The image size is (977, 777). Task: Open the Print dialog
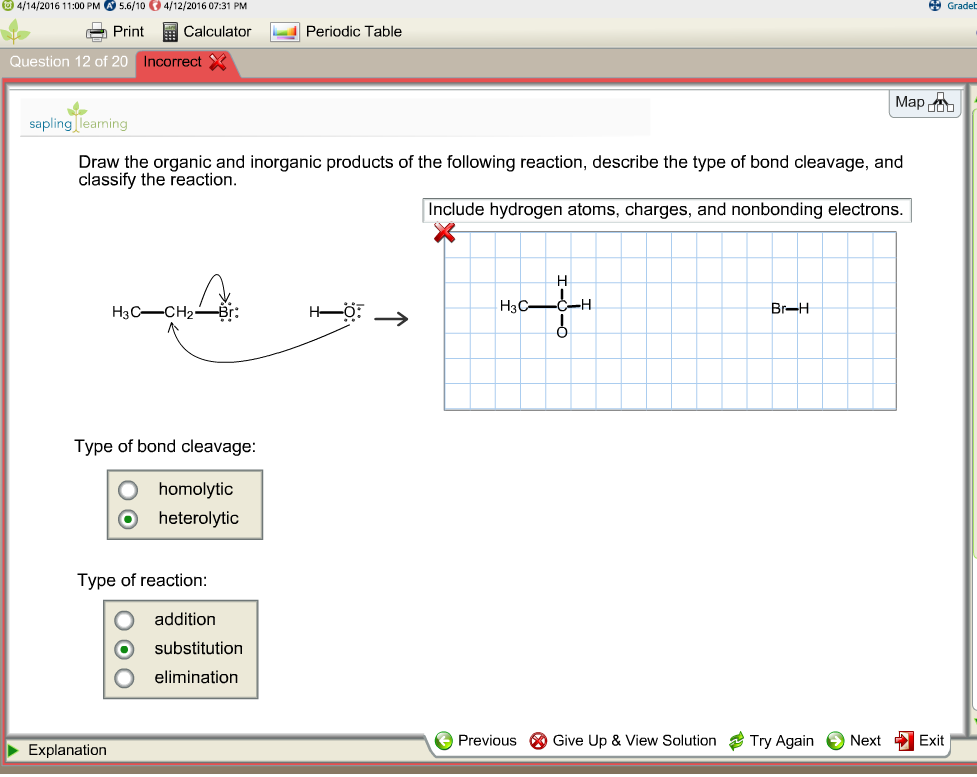[114, 31]
